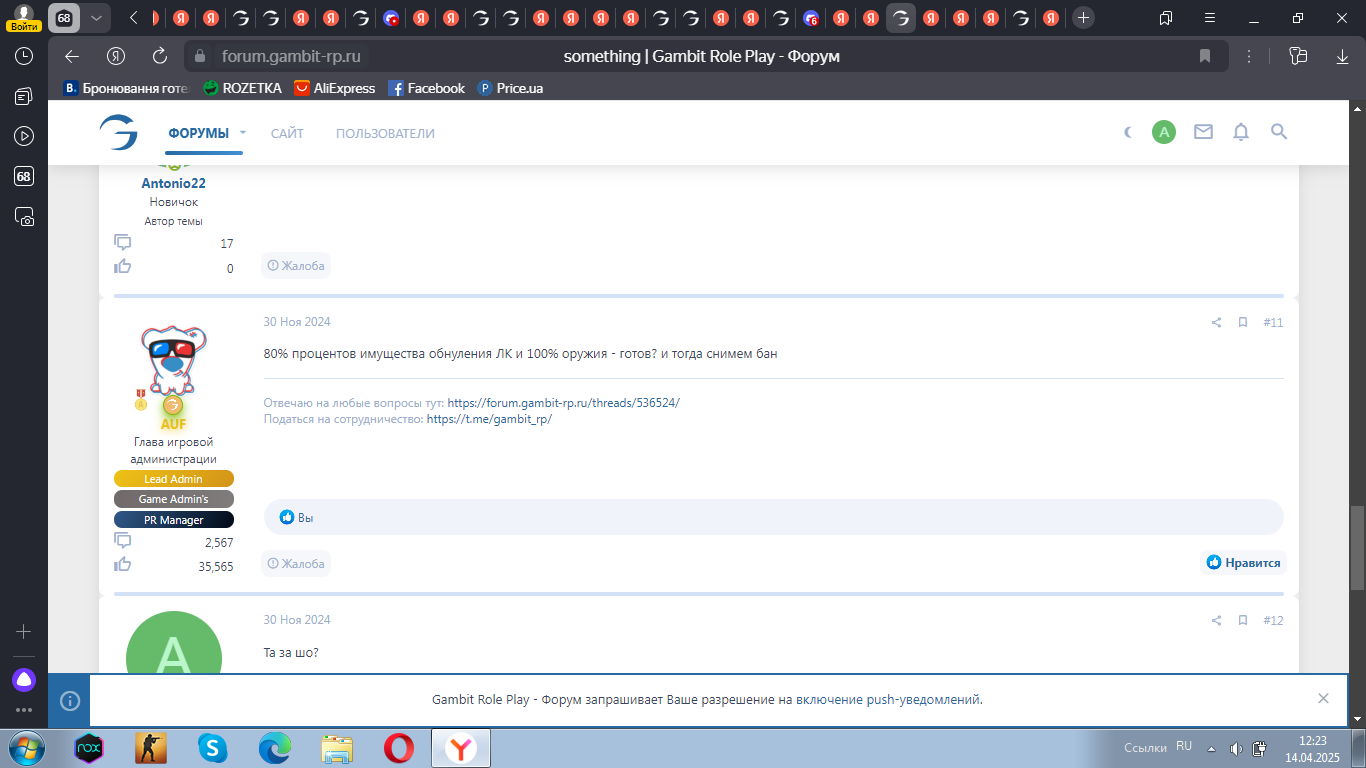The image size is (1366, 768).
Task: Show hidden system tray icons arrow
Action: [x=1211, y=748]
